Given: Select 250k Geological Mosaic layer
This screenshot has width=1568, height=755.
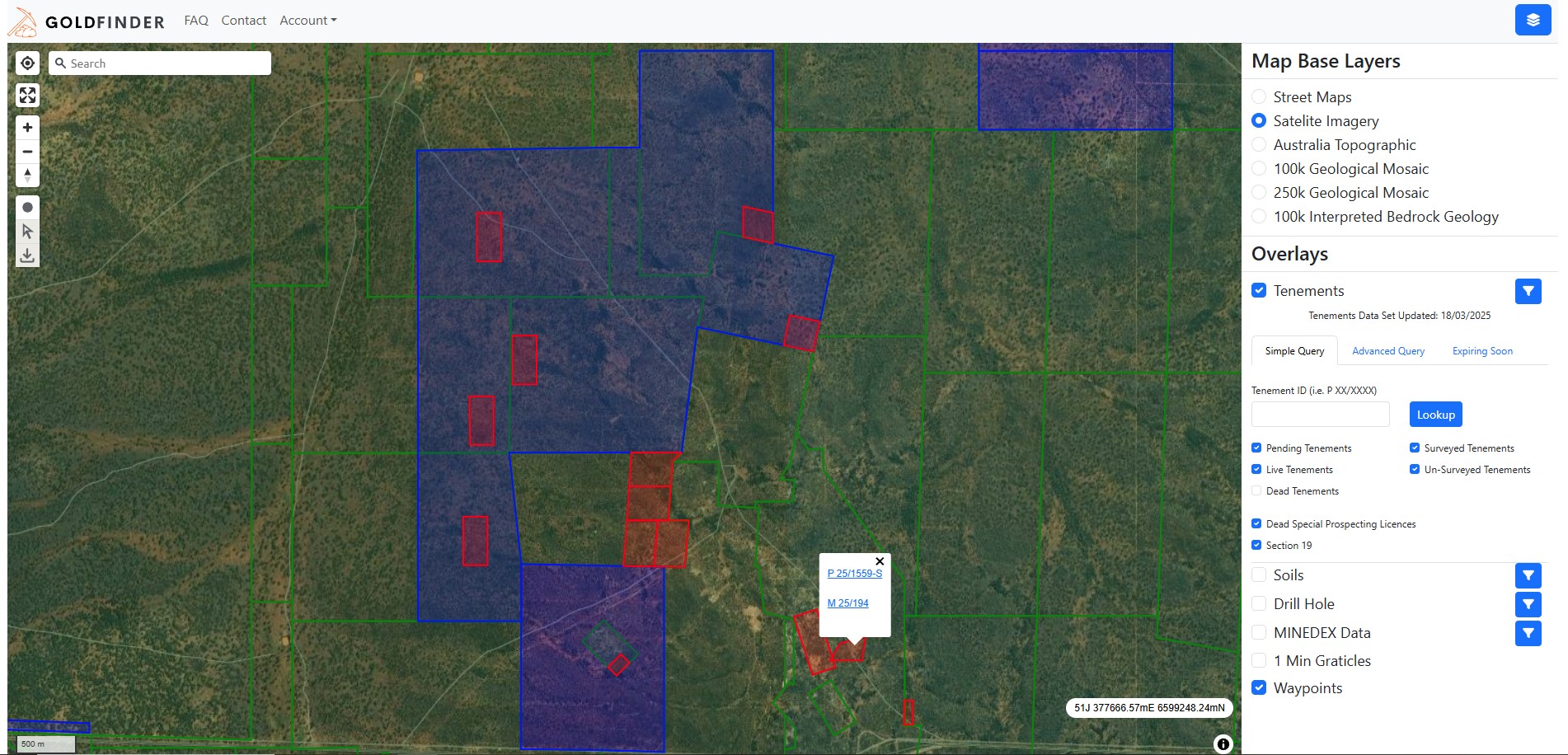Looking at the screenshot, I should point(1259,192).
